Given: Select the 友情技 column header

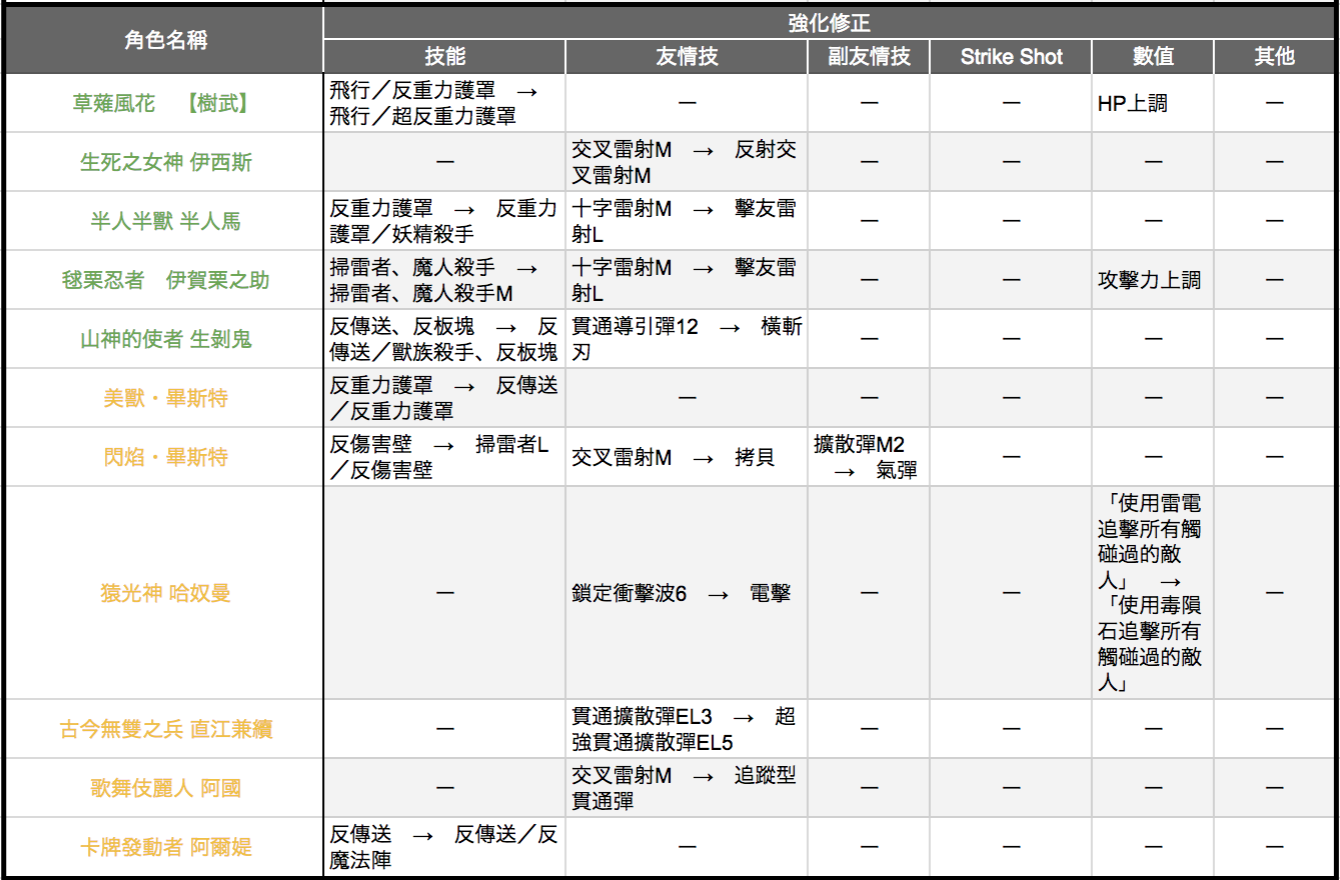Looking at the screenshot, I should [x=687, y=57].
